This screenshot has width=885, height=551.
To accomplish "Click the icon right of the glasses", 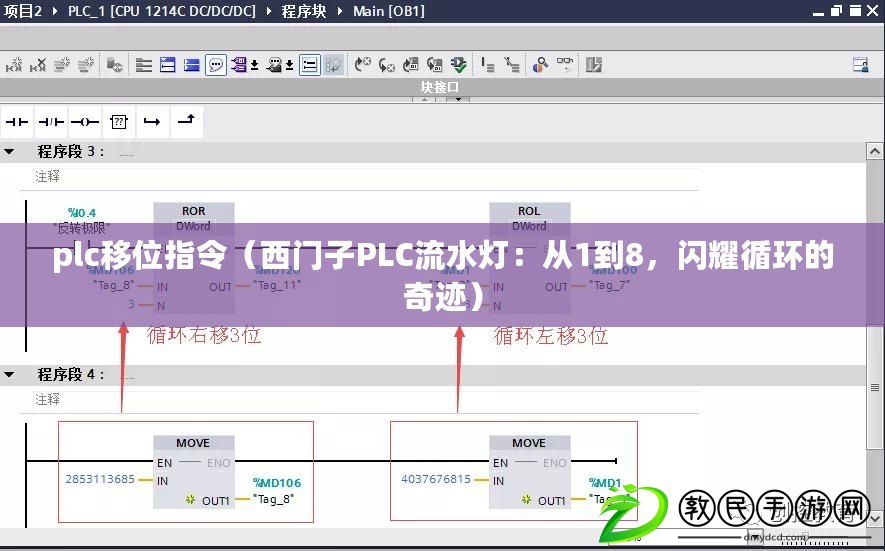I will tap(593, 65).
